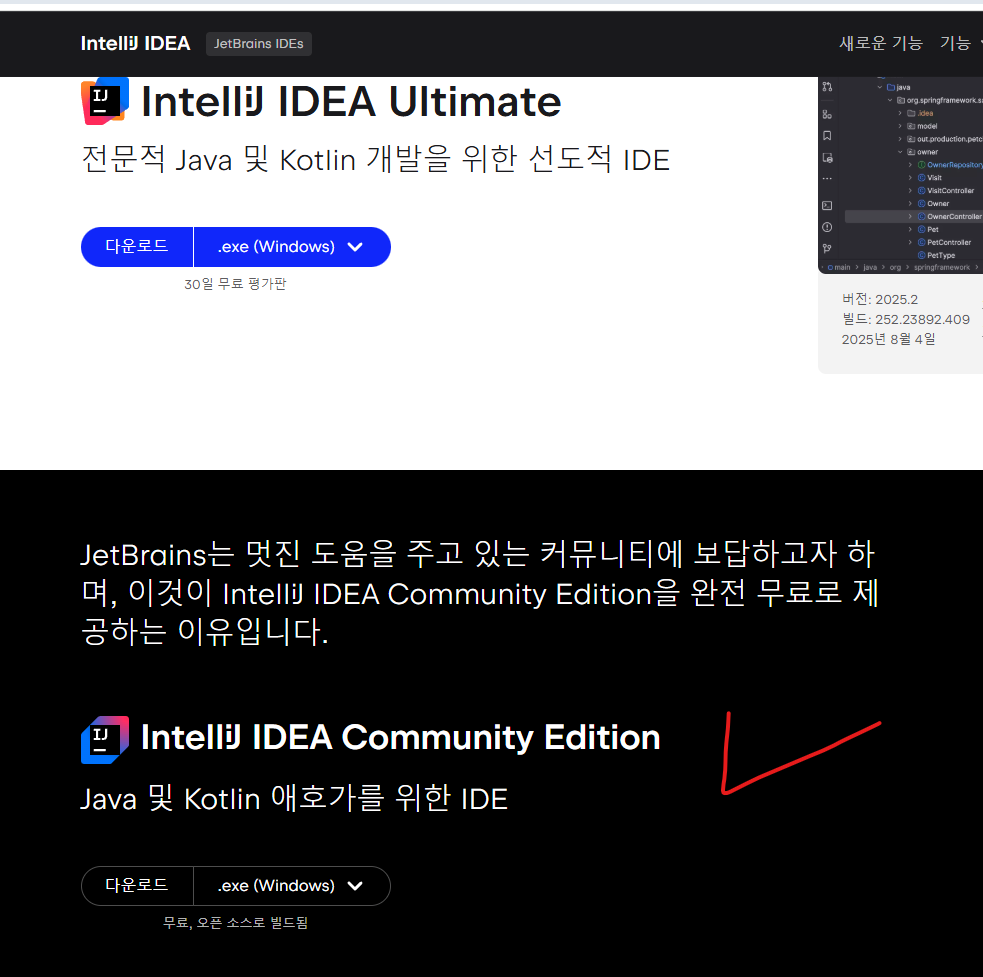Screen dimensions: 983x977
Task: Click the blue Ultimate 다운로드 button
Action: [x=137, y=246]
